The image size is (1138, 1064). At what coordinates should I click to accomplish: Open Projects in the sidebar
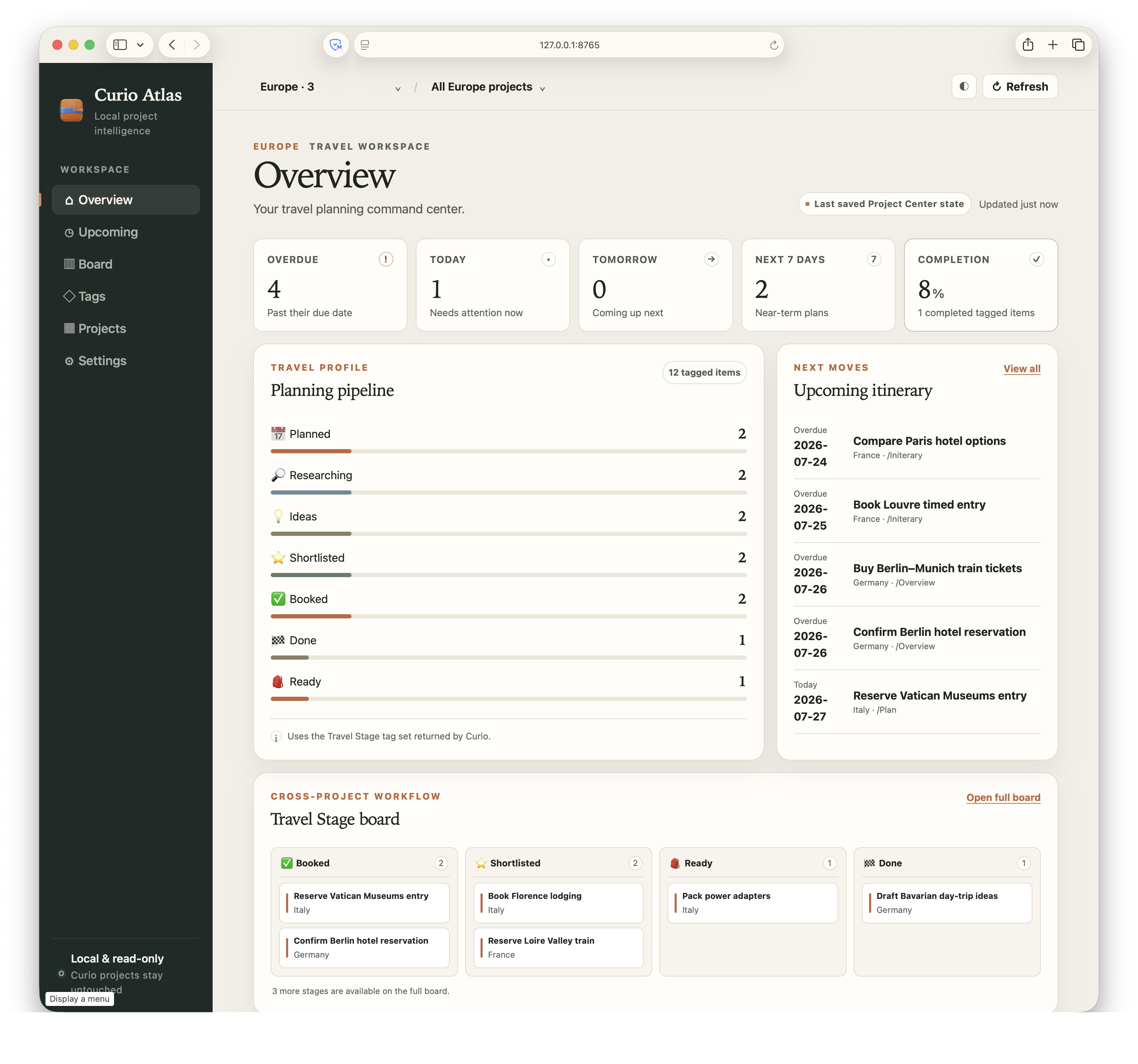tap(126, 328)
